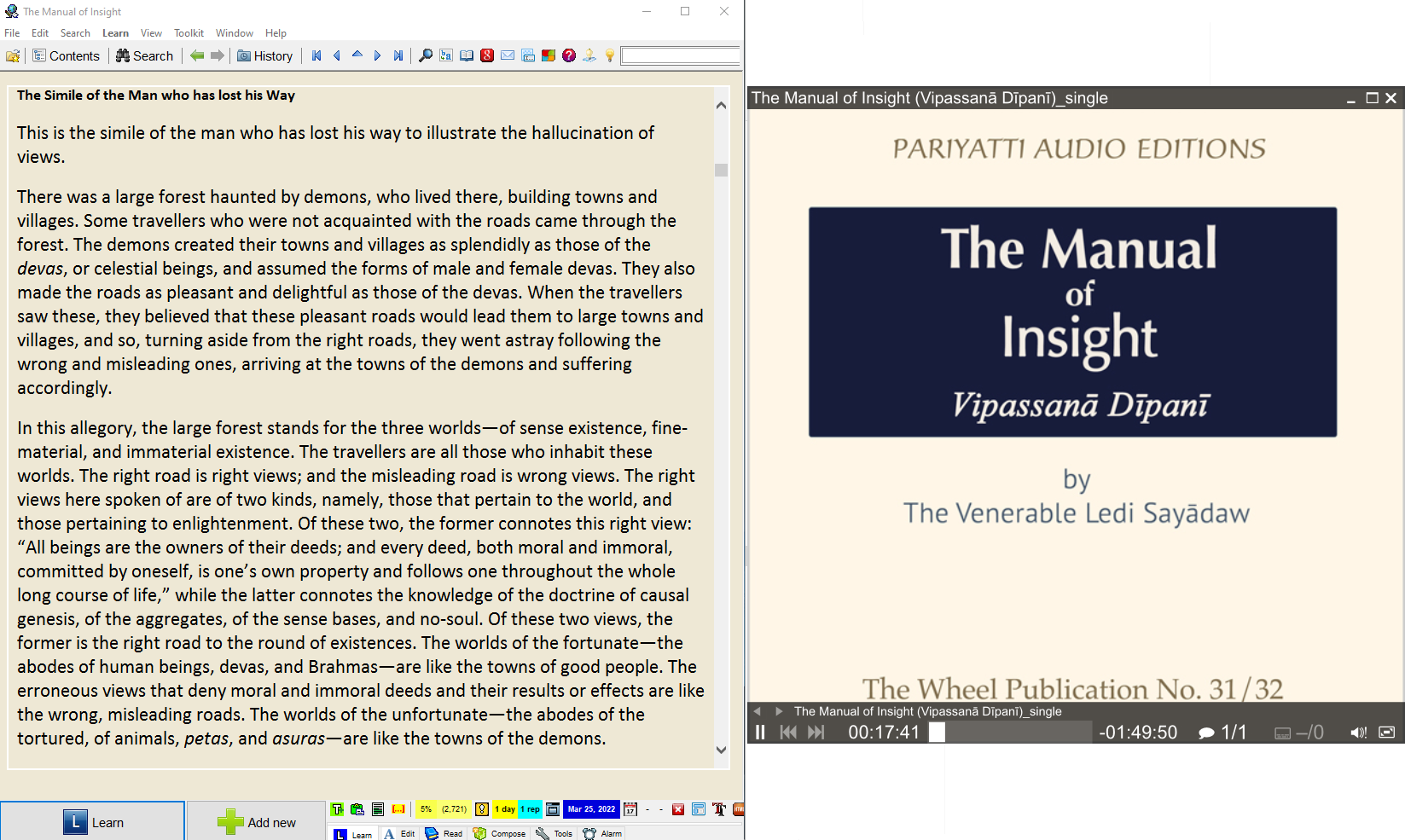Click the window icon beside '1 rep'
1405x840 pixels.
(x=553, y=809)
